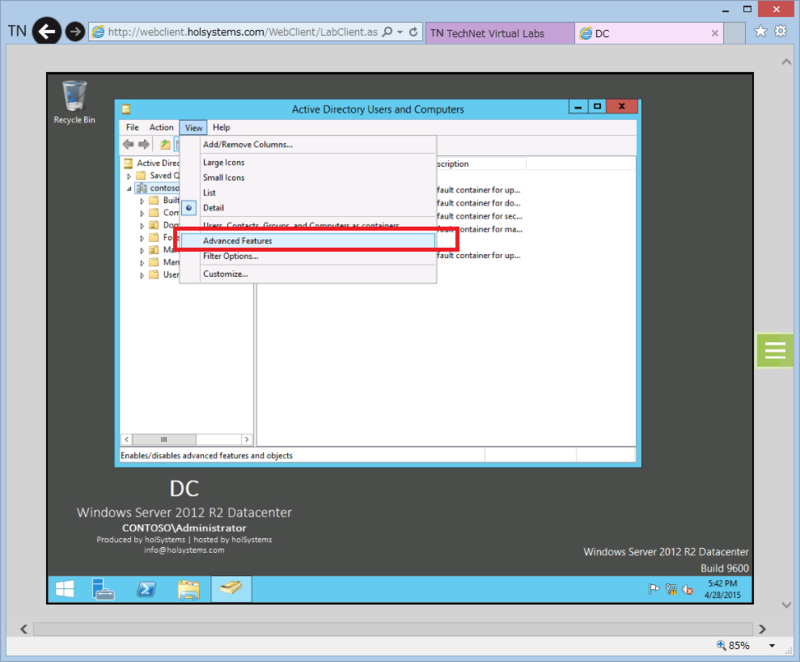Open the address bar dropdown arrow

(401, 32)
